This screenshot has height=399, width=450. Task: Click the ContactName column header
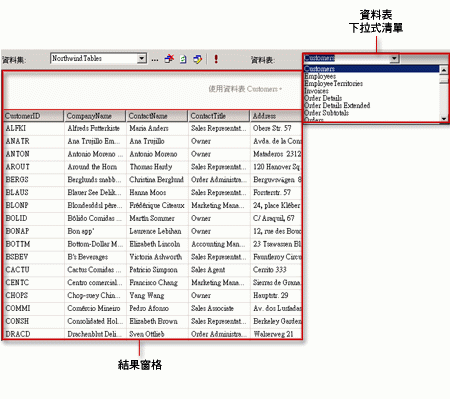click(x=157, y=116)
